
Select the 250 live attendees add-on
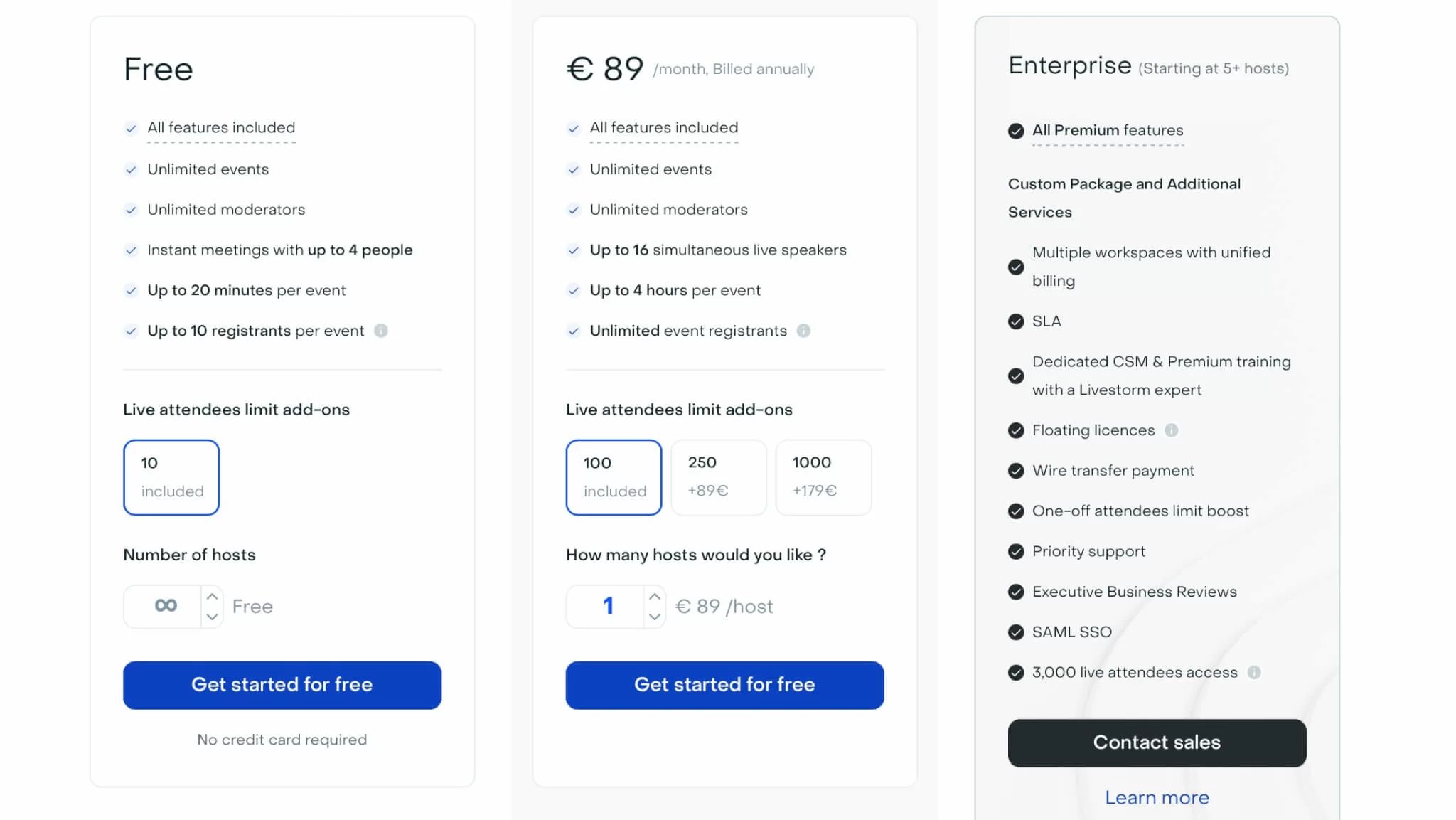(x=718, y=477)
